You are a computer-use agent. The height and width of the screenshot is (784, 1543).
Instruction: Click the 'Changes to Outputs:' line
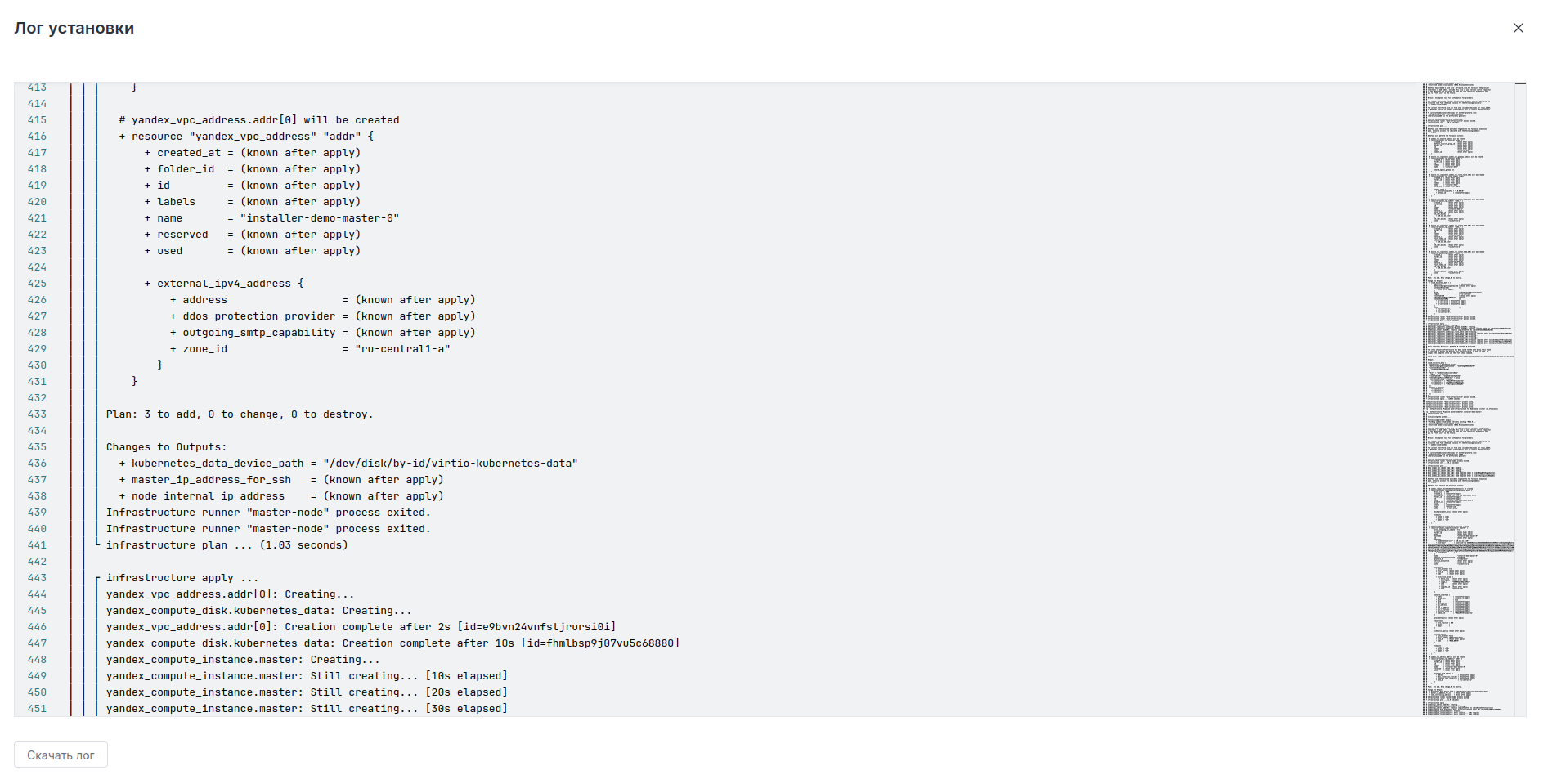coord(167,447)
